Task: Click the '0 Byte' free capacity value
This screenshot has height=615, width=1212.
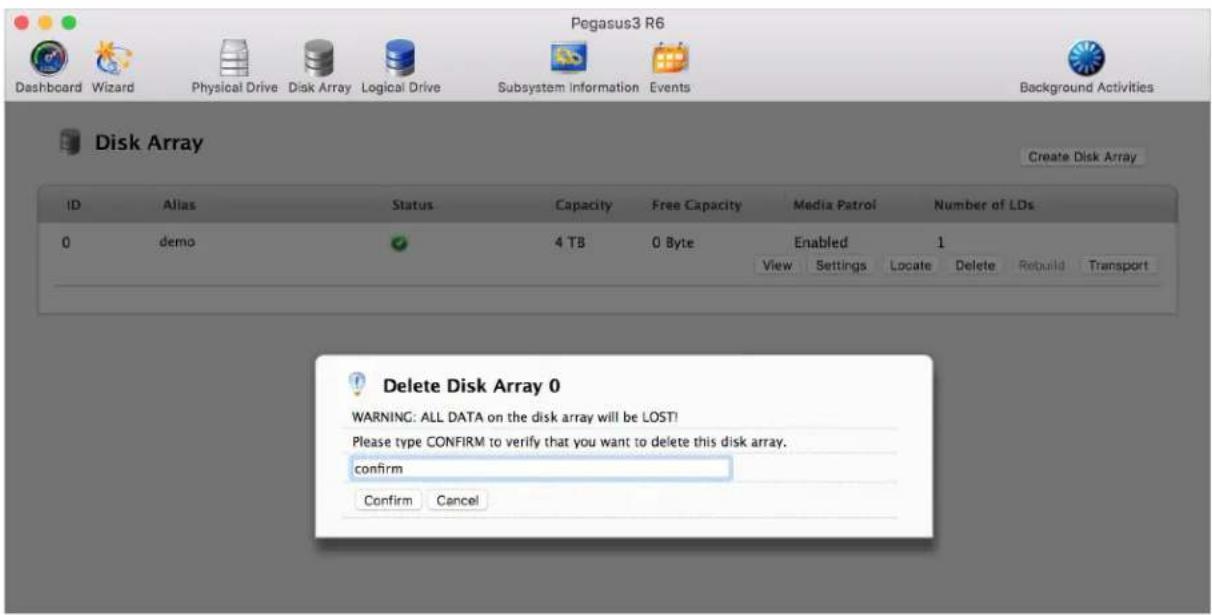Action: click(x=672, y=242)
